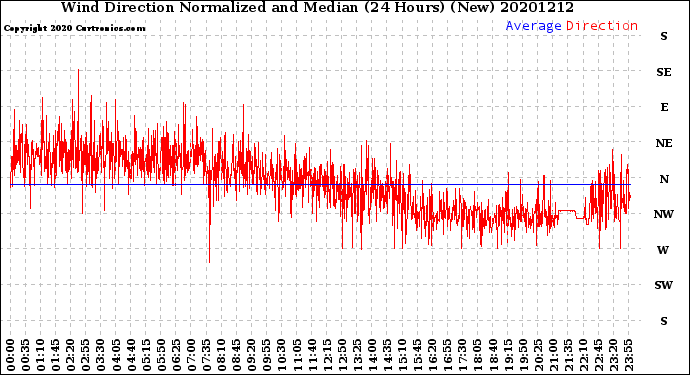690x375 pixels.
Task: Click the 11:40 time label
Action: 312,355
